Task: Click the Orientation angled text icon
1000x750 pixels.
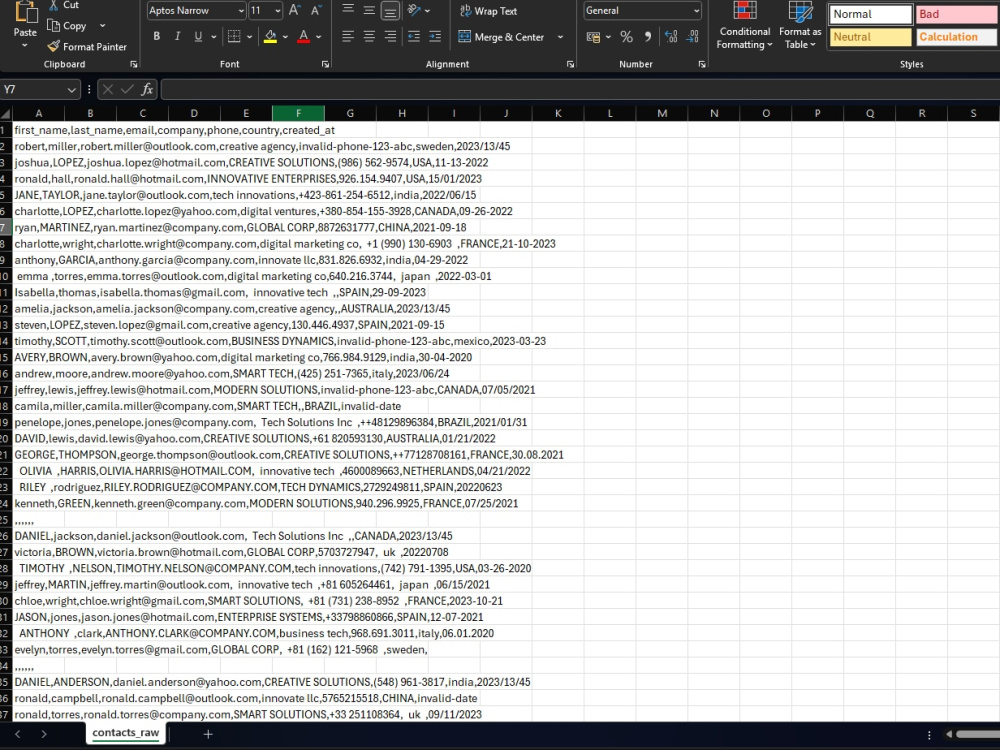Action: 414,10
